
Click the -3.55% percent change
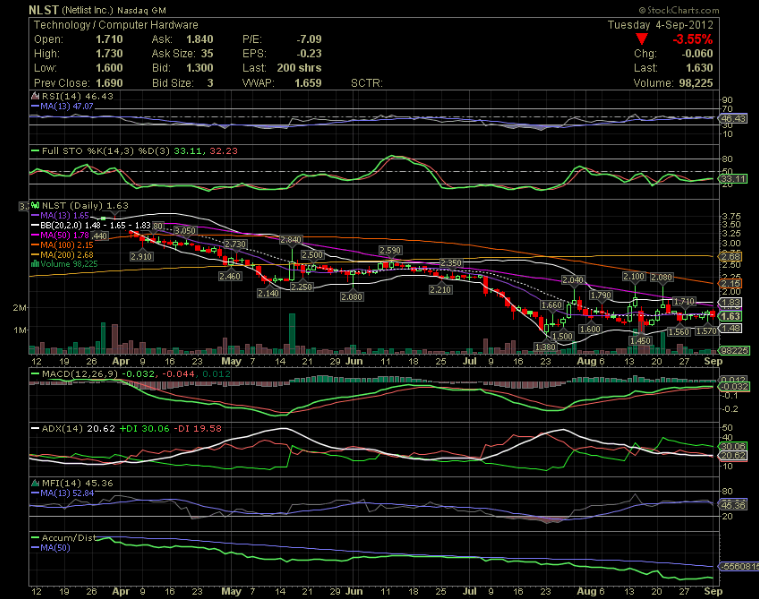[x=693, y=39]
